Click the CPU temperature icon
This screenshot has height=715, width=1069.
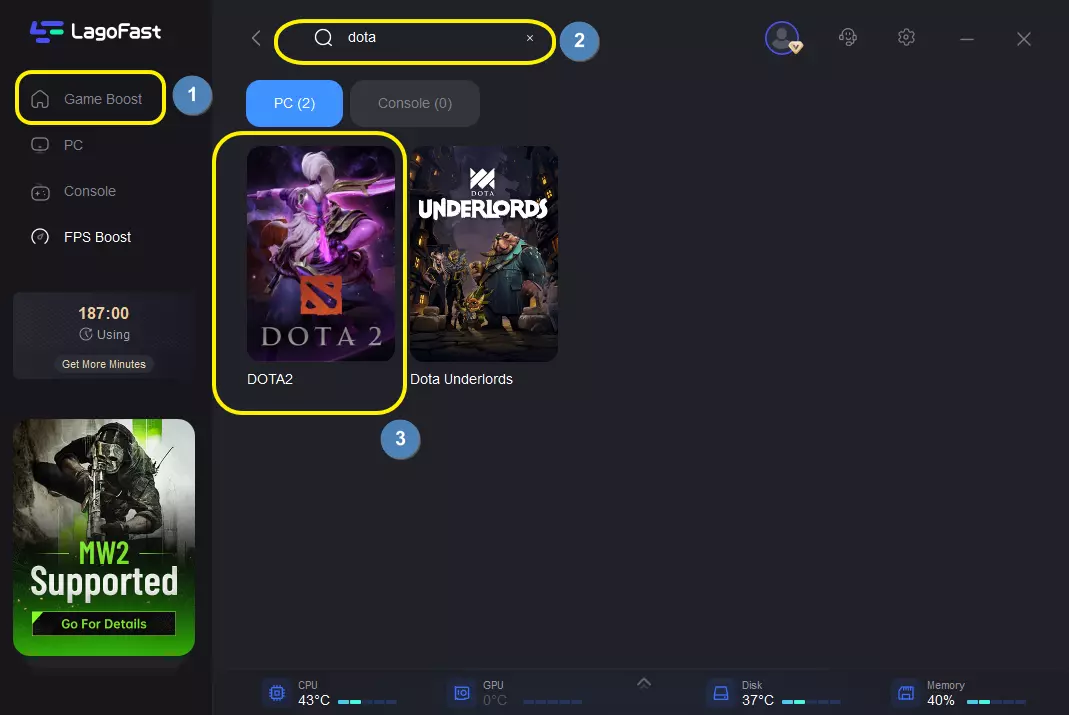pos(274,693)
